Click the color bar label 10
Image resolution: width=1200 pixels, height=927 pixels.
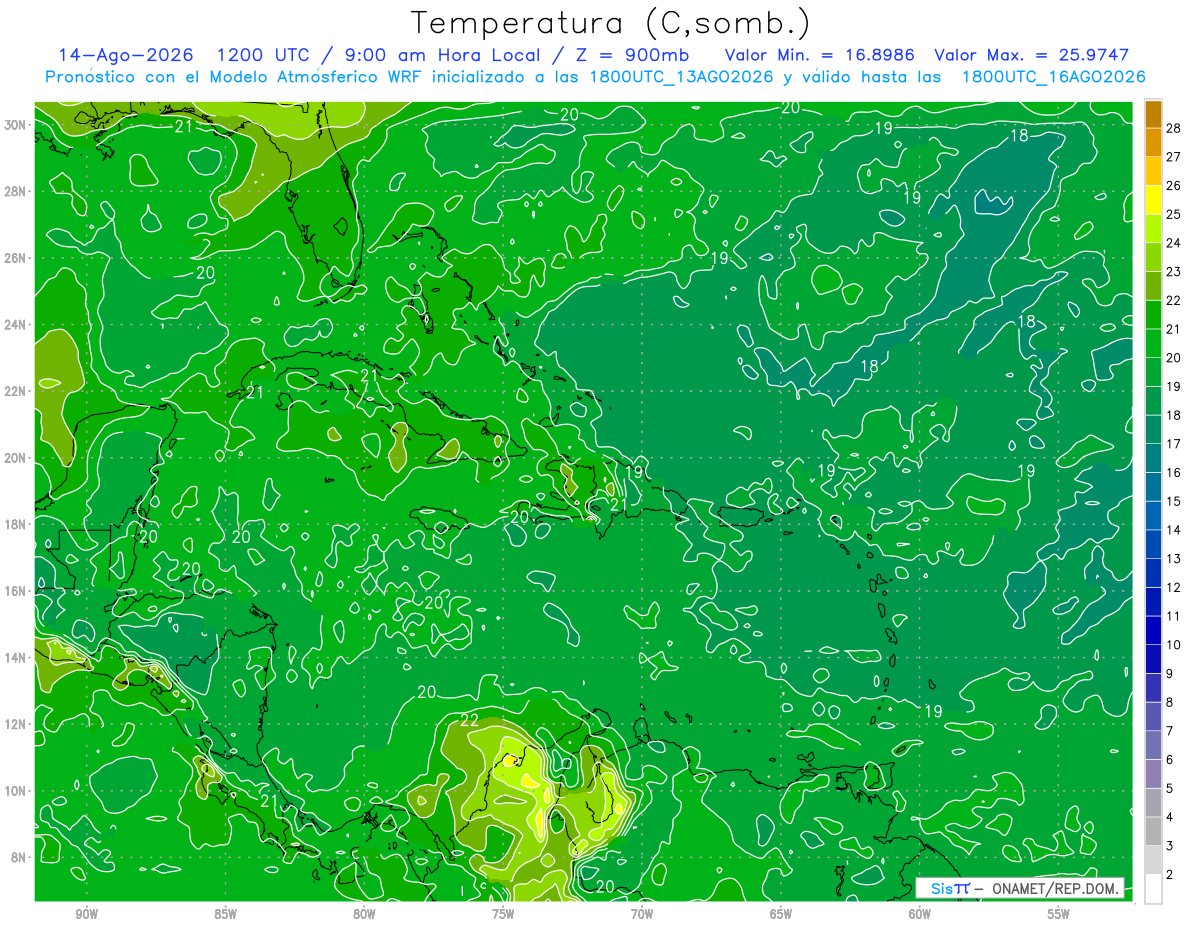(1174, 645)
